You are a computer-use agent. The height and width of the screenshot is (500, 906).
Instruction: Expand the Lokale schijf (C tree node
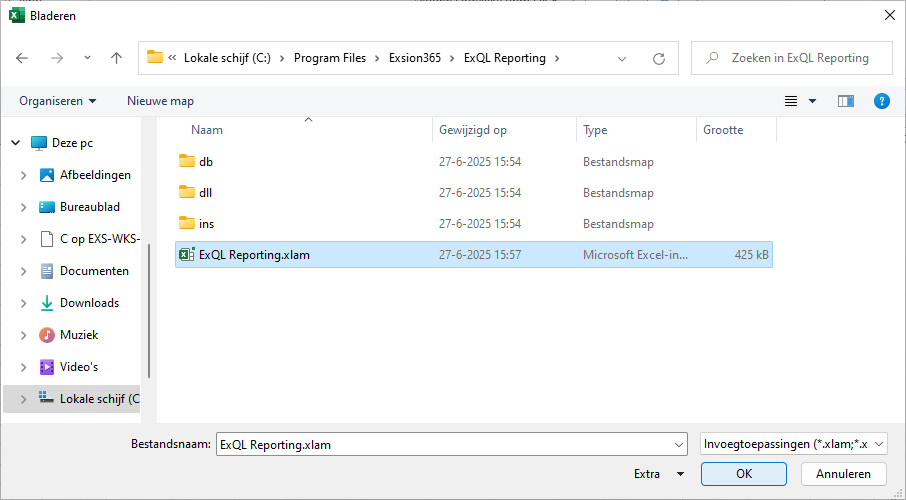24,399
